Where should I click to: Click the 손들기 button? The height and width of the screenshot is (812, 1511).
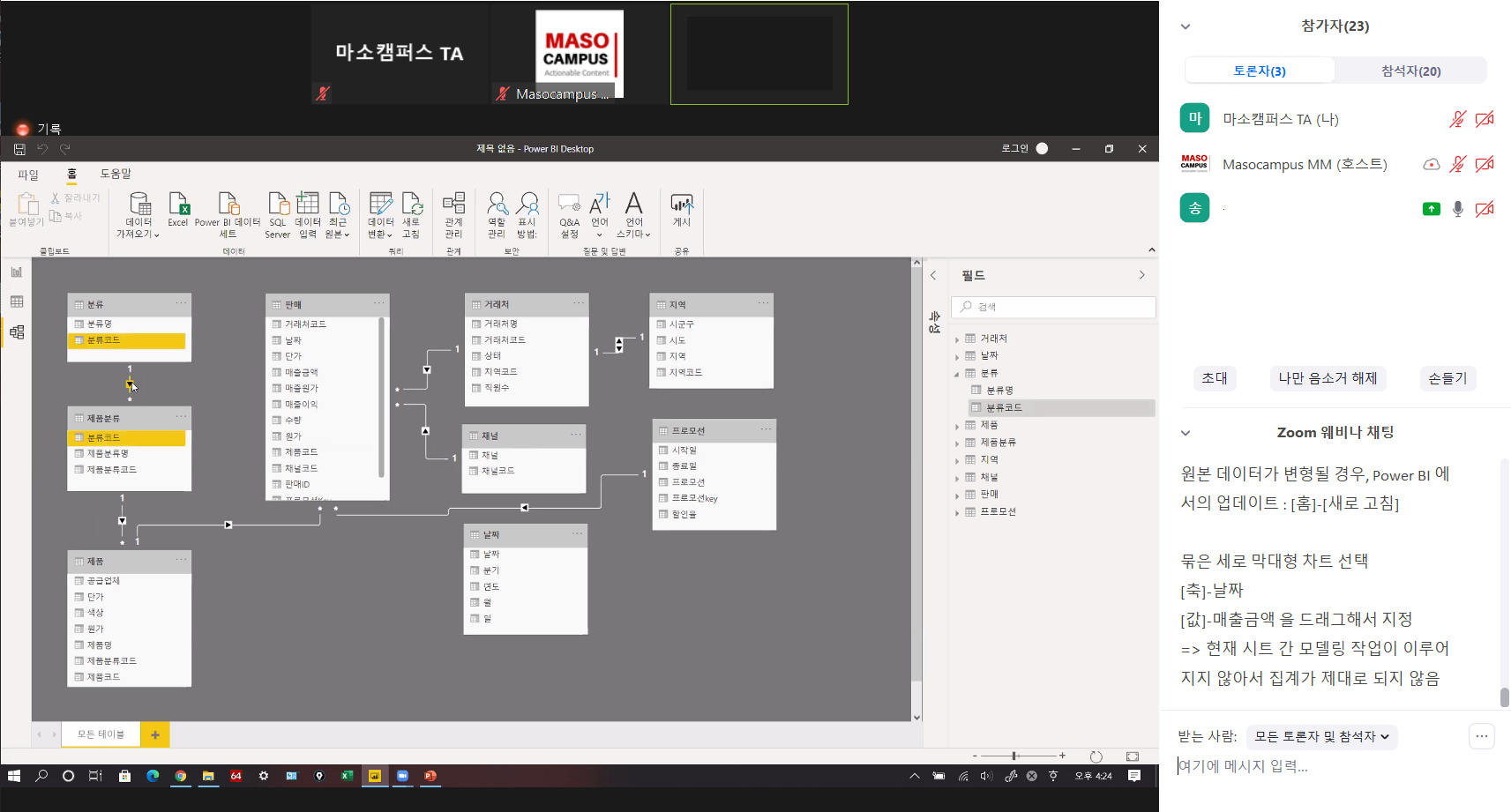(x=1447, y=378)
